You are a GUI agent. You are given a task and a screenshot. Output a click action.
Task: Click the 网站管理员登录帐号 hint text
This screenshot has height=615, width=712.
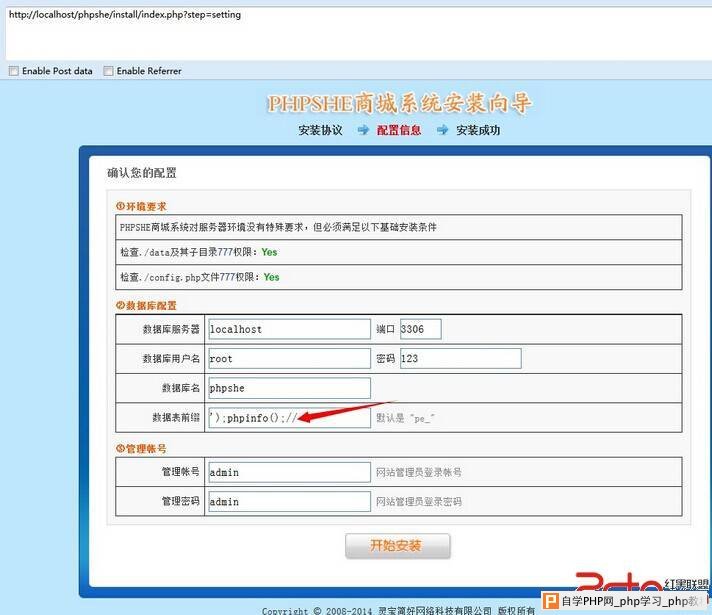tap(419, 472)
